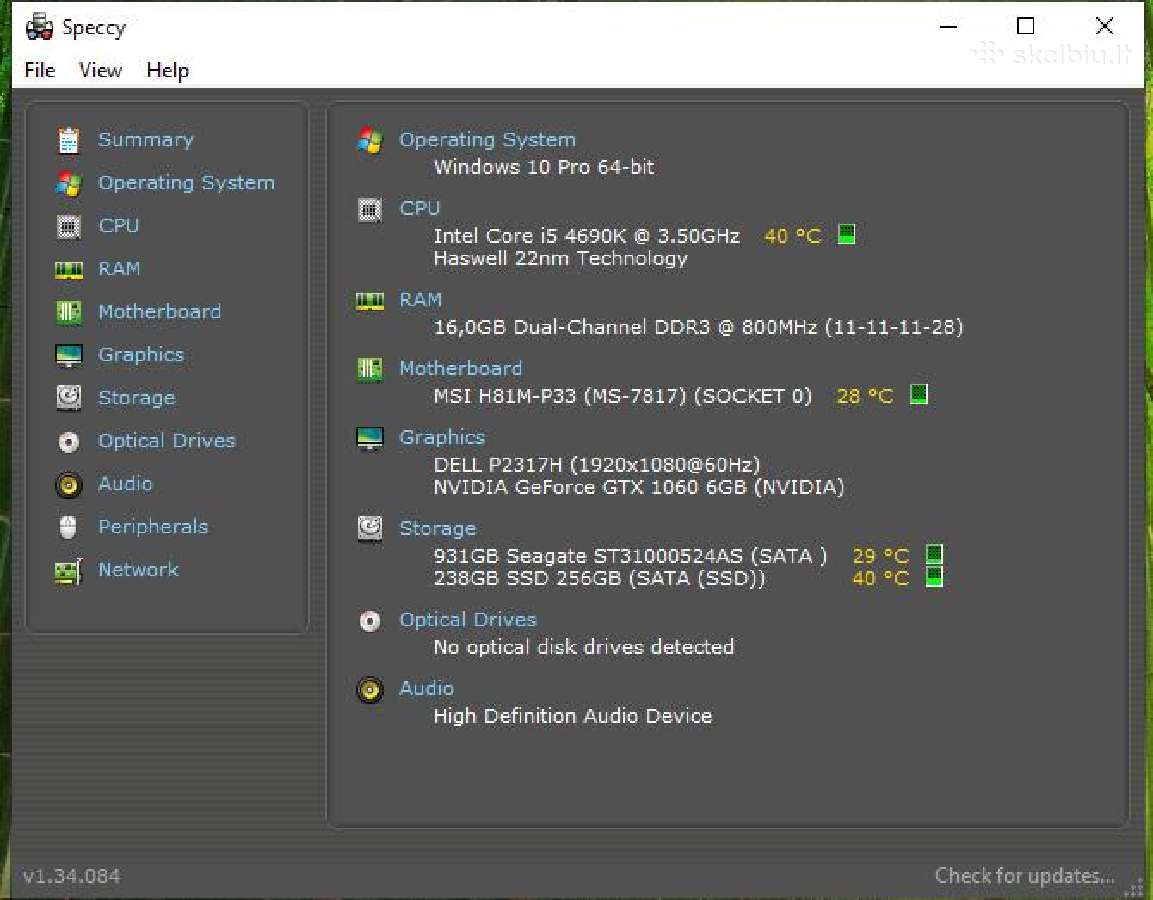Screen dimensions: 1153x900
Task: Click the Operating System heading link in summary
Action: [488, 140]
